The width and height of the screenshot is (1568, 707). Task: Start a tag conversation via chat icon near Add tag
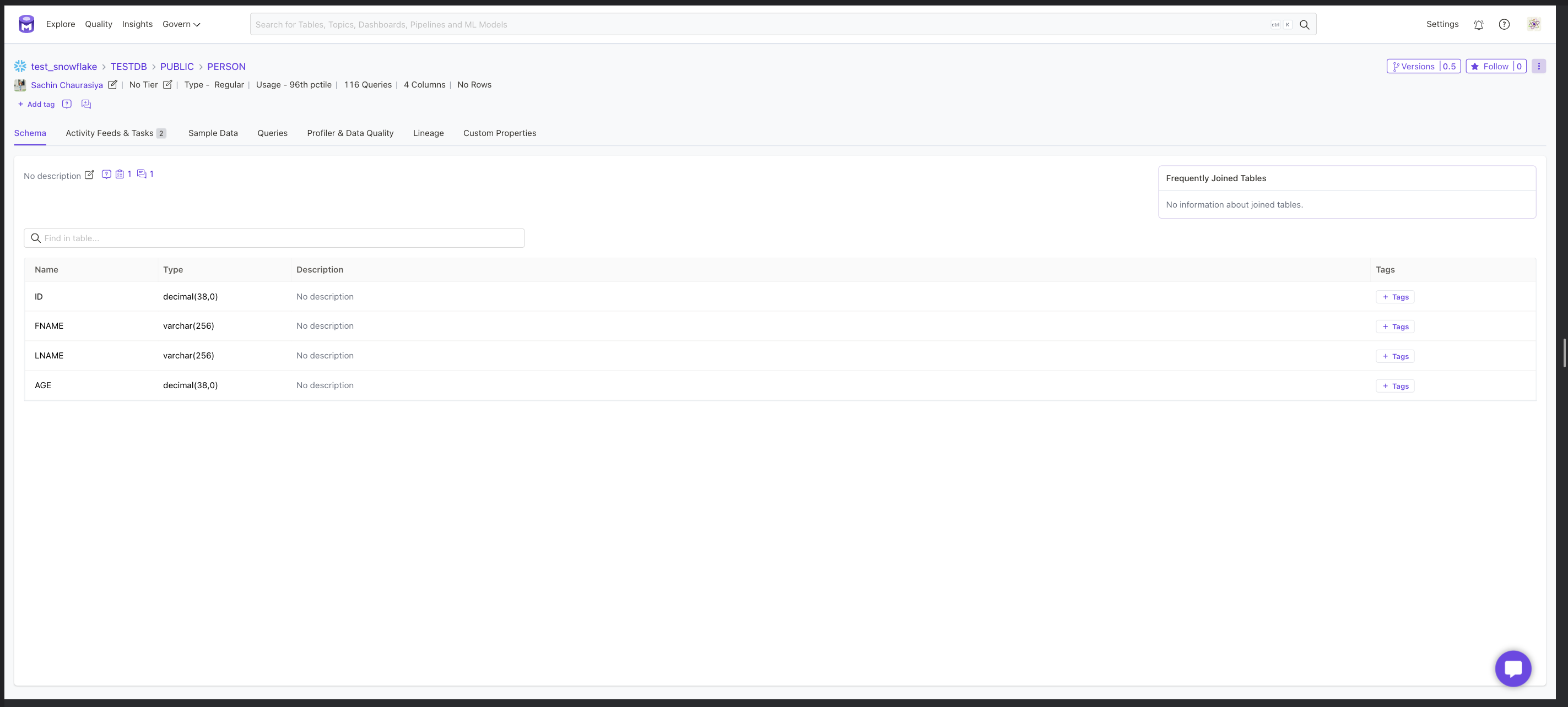click(x=86, y=104)
